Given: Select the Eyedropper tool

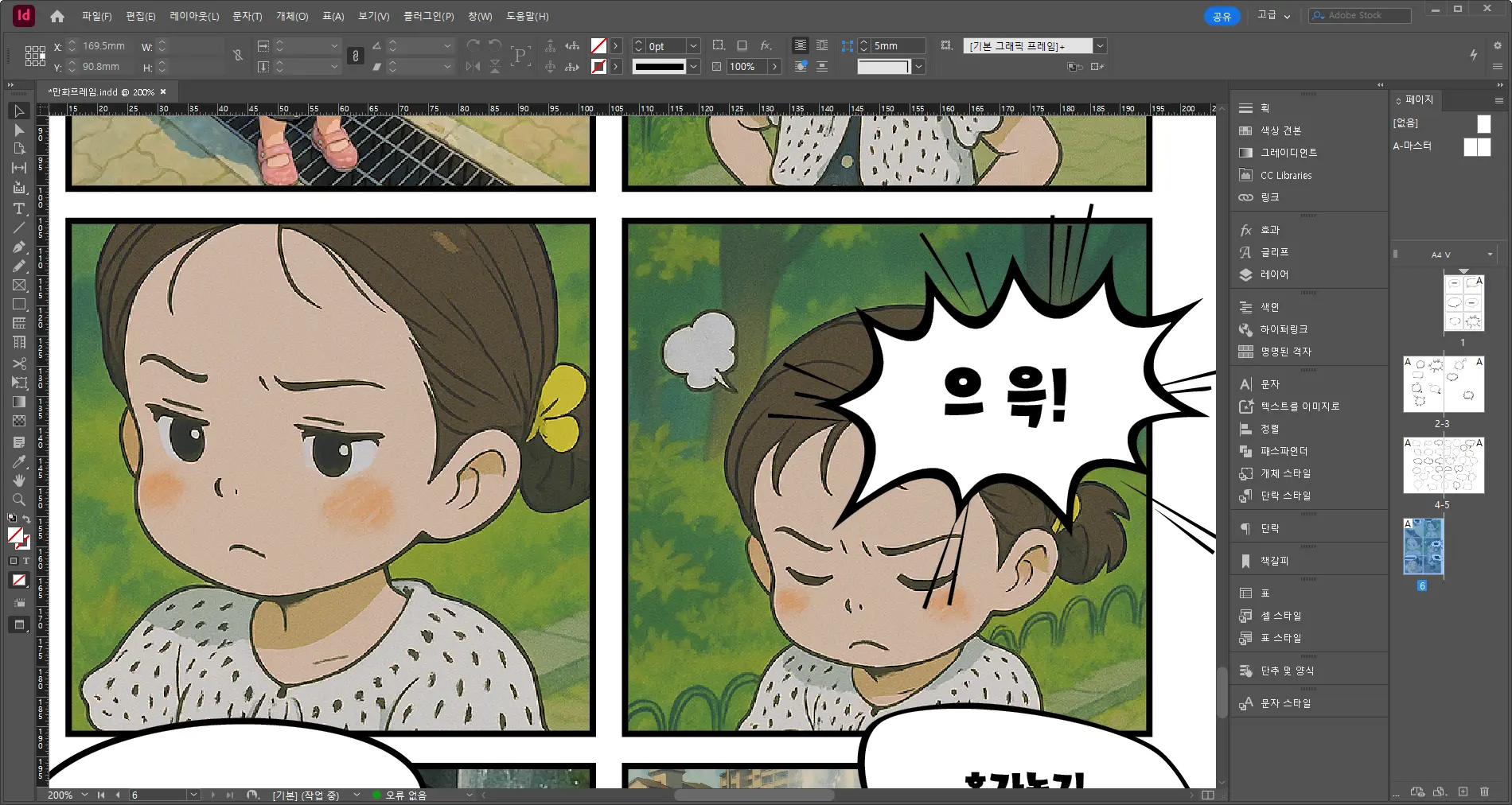Looking at the screenshot, I should [x=19, y=461].
